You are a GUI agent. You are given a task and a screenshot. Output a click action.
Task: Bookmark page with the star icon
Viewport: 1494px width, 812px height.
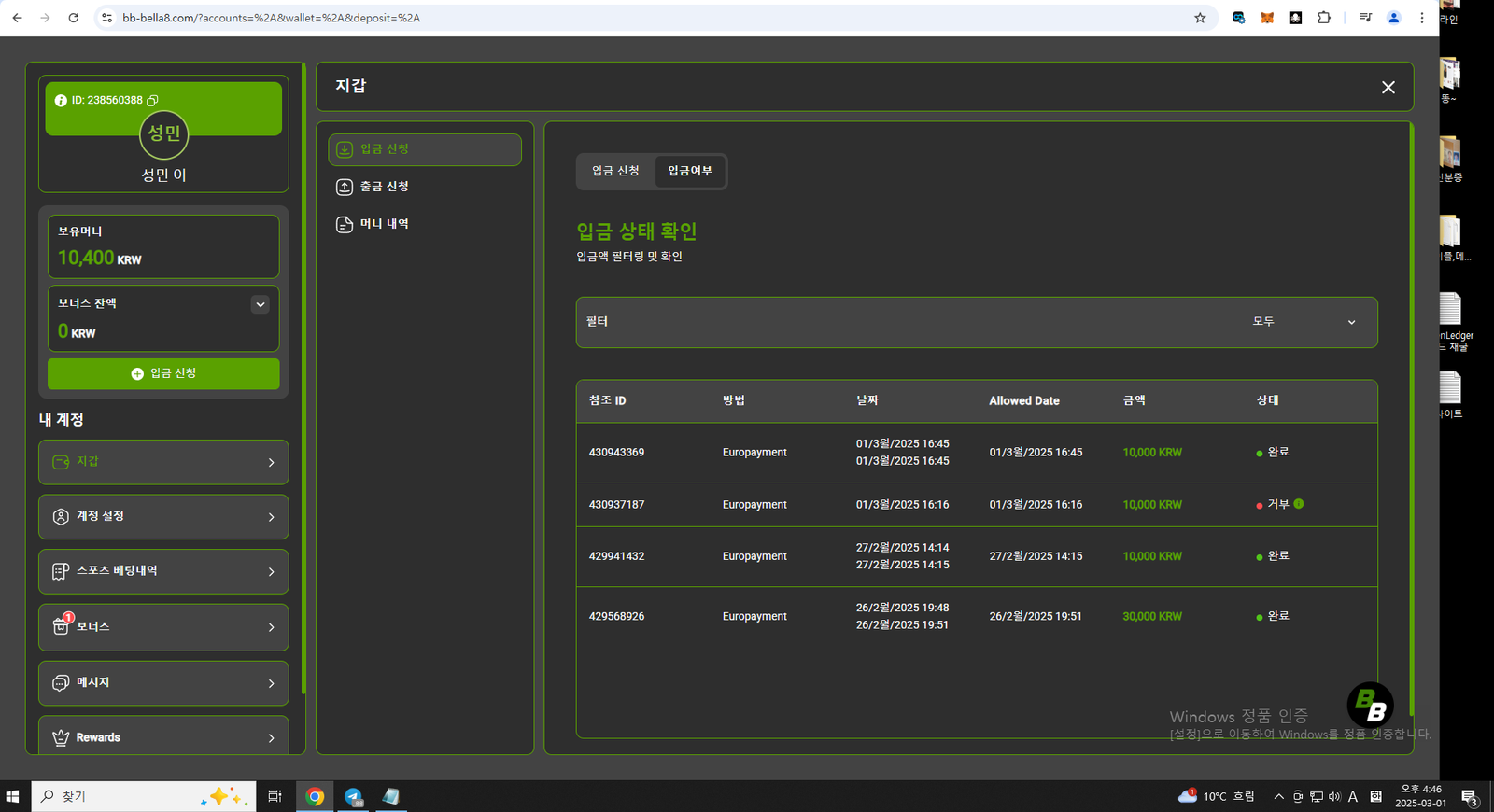click(x=1200, y=18)
